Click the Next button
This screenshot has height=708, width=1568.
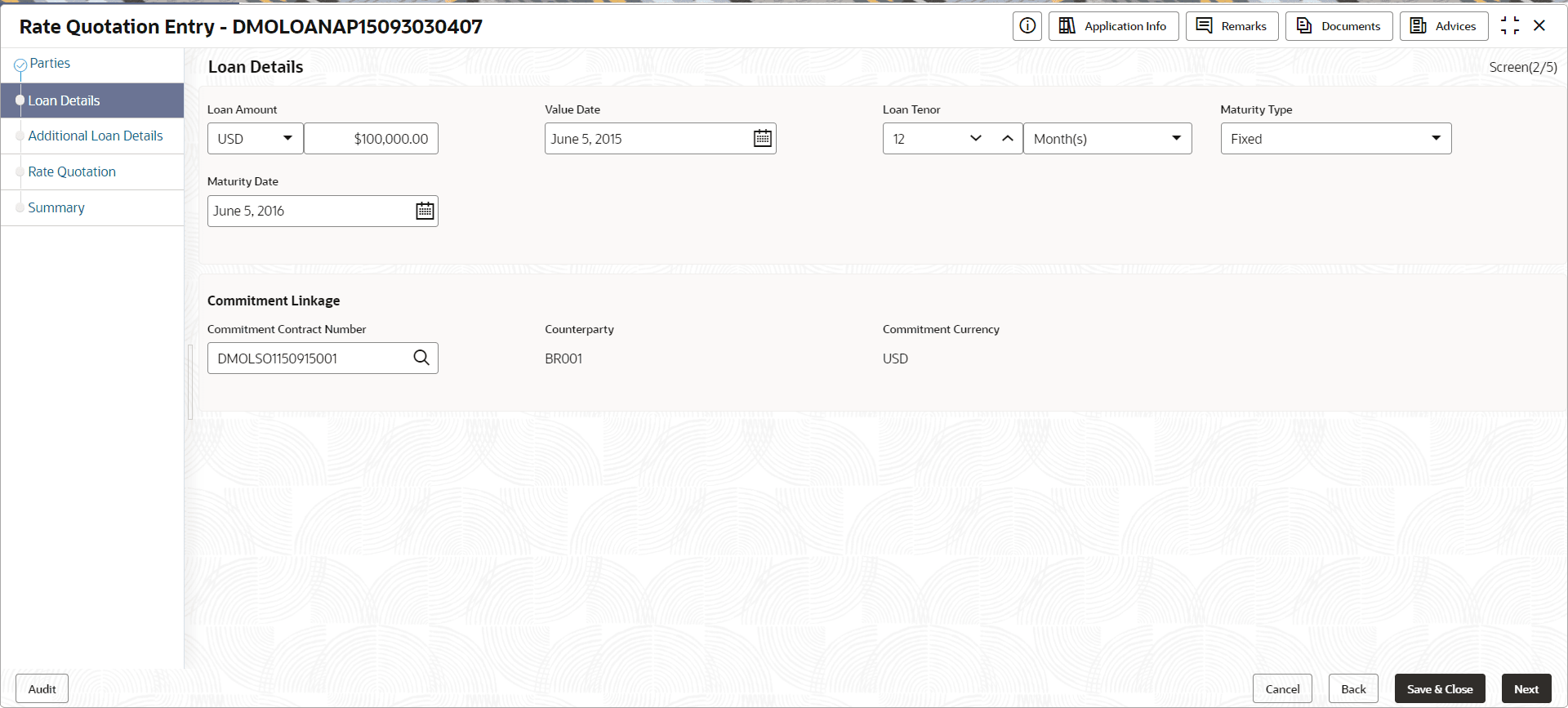tap(1526, 689)
